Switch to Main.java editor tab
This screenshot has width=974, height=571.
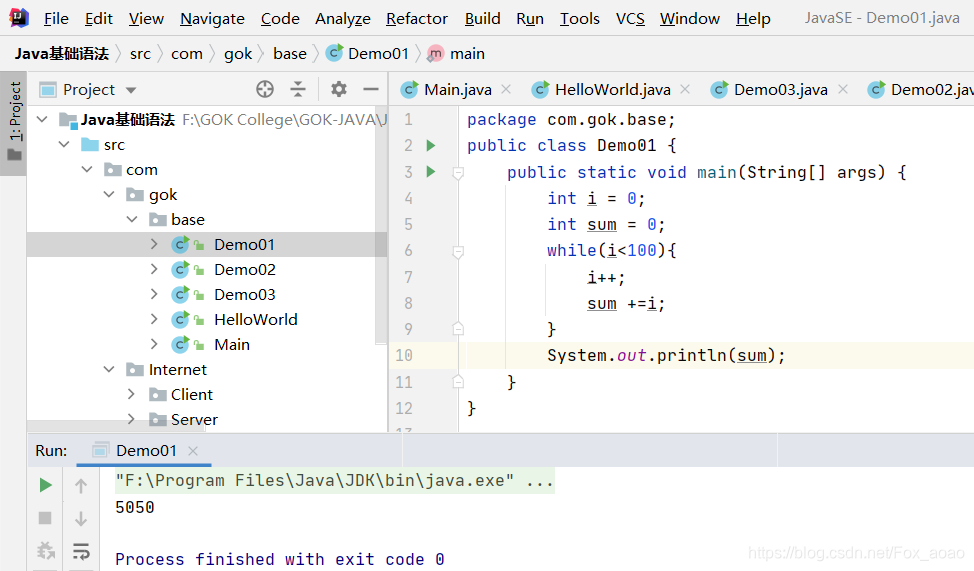coord(458,89)
